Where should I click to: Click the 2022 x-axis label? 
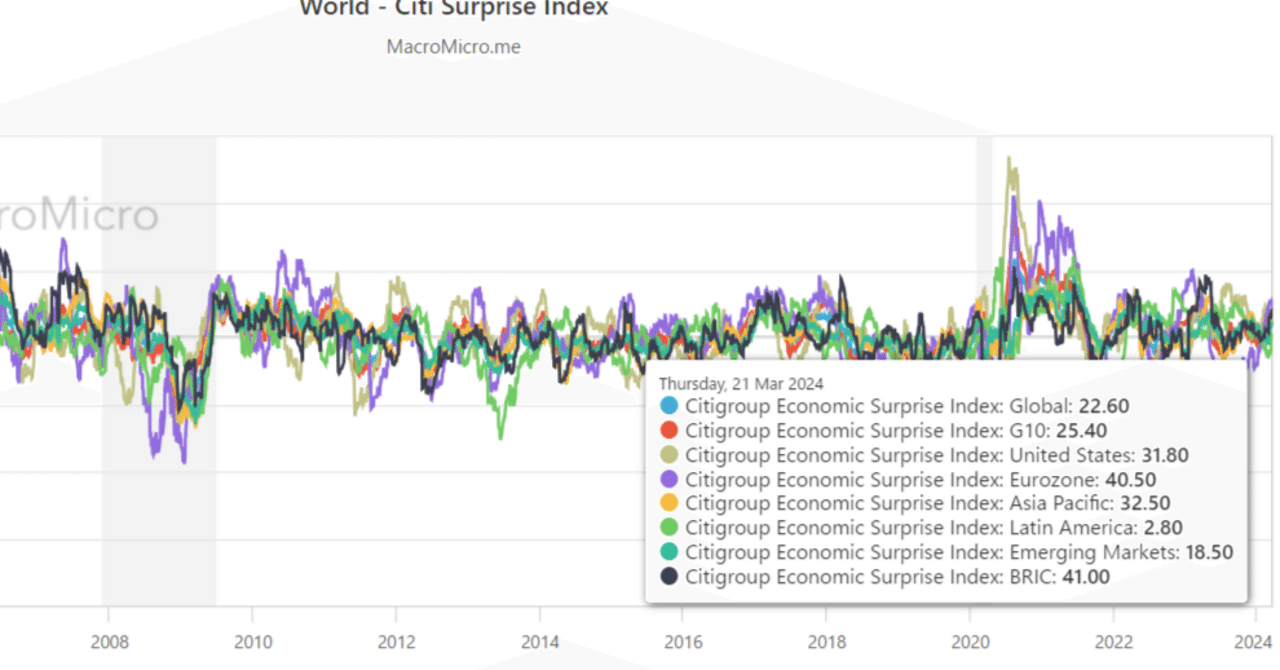(x=1114, y=640)
